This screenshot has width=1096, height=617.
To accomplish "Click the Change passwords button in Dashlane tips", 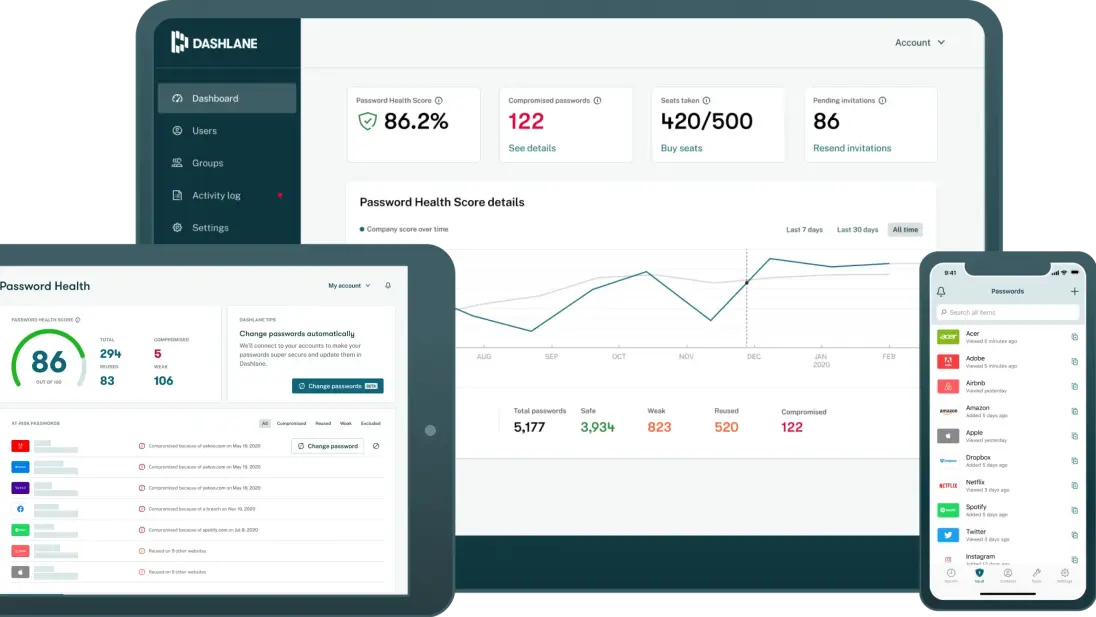I will click(337, 385).
